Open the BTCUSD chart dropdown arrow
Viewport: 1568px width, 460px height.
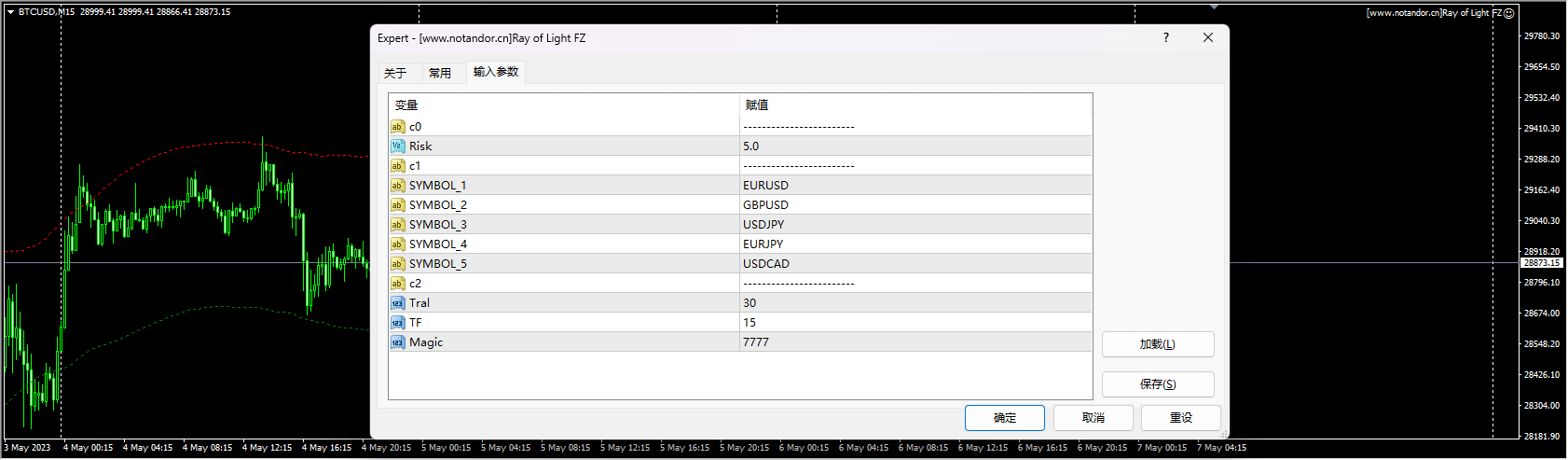[10, 12]
